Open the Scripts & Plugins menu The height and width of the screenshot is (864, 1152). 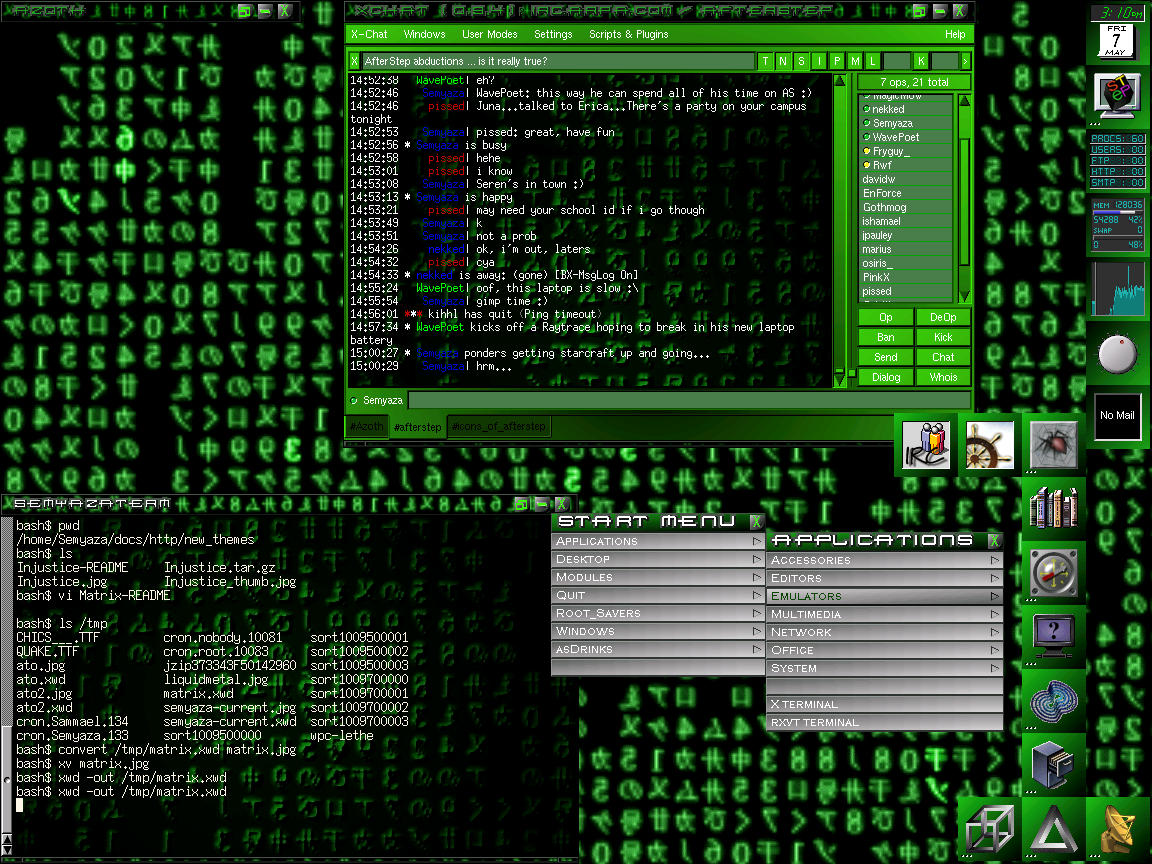[628, 34]
